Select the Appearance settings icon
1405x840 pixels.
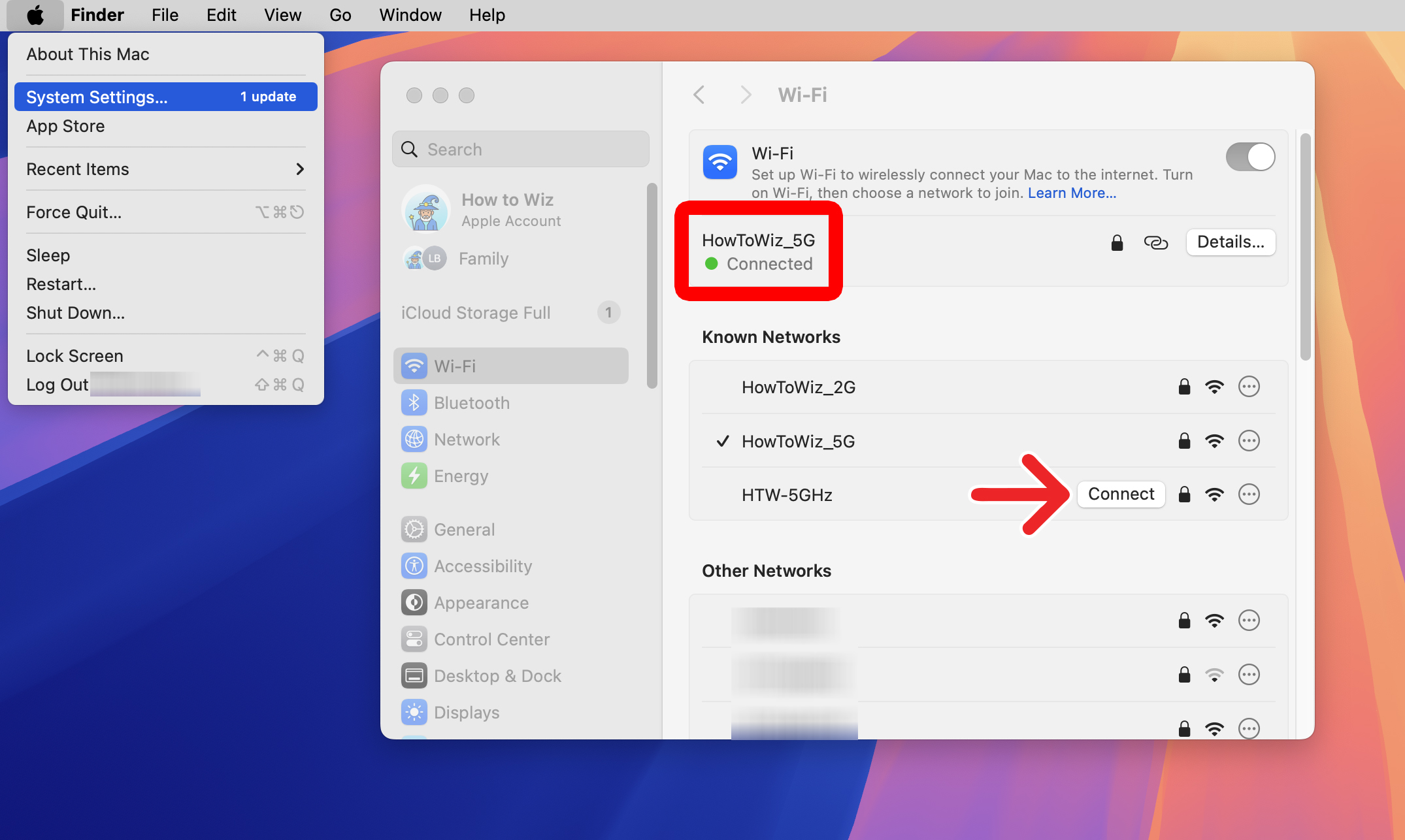point(414,602)
